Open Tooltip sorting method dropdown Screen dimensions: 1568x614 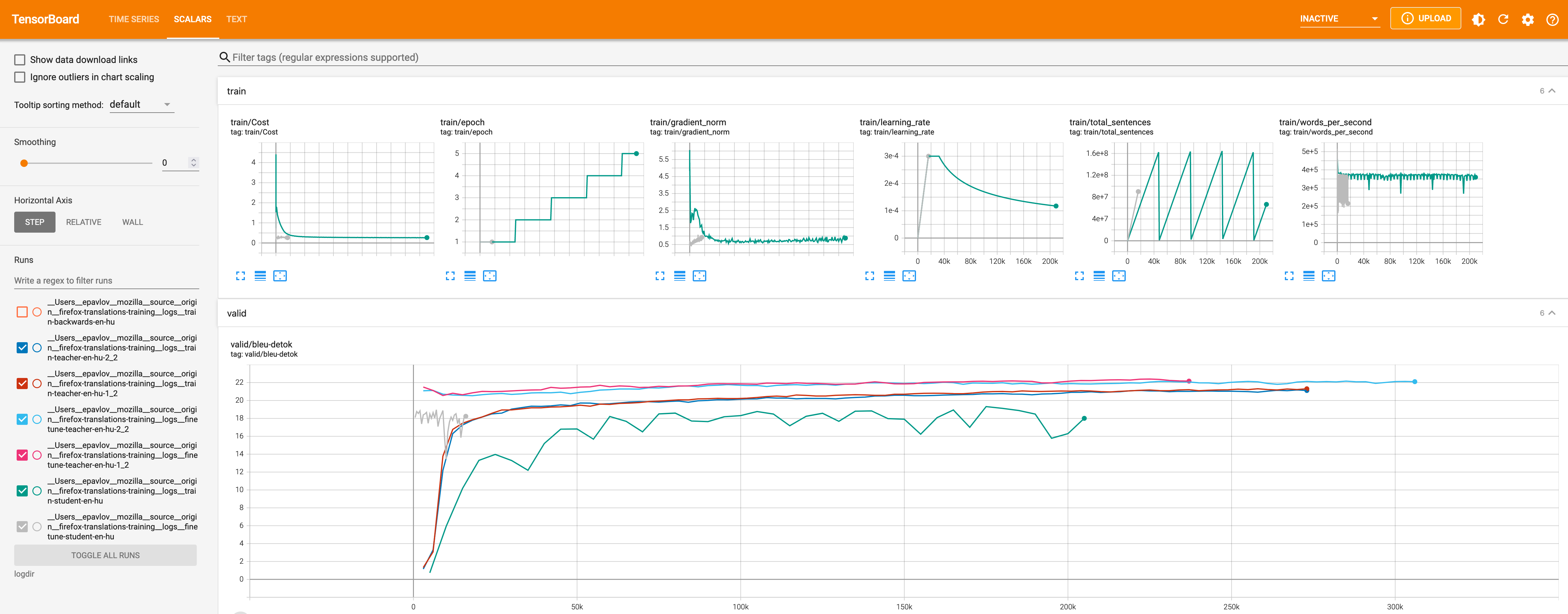[x=141, y=105]
